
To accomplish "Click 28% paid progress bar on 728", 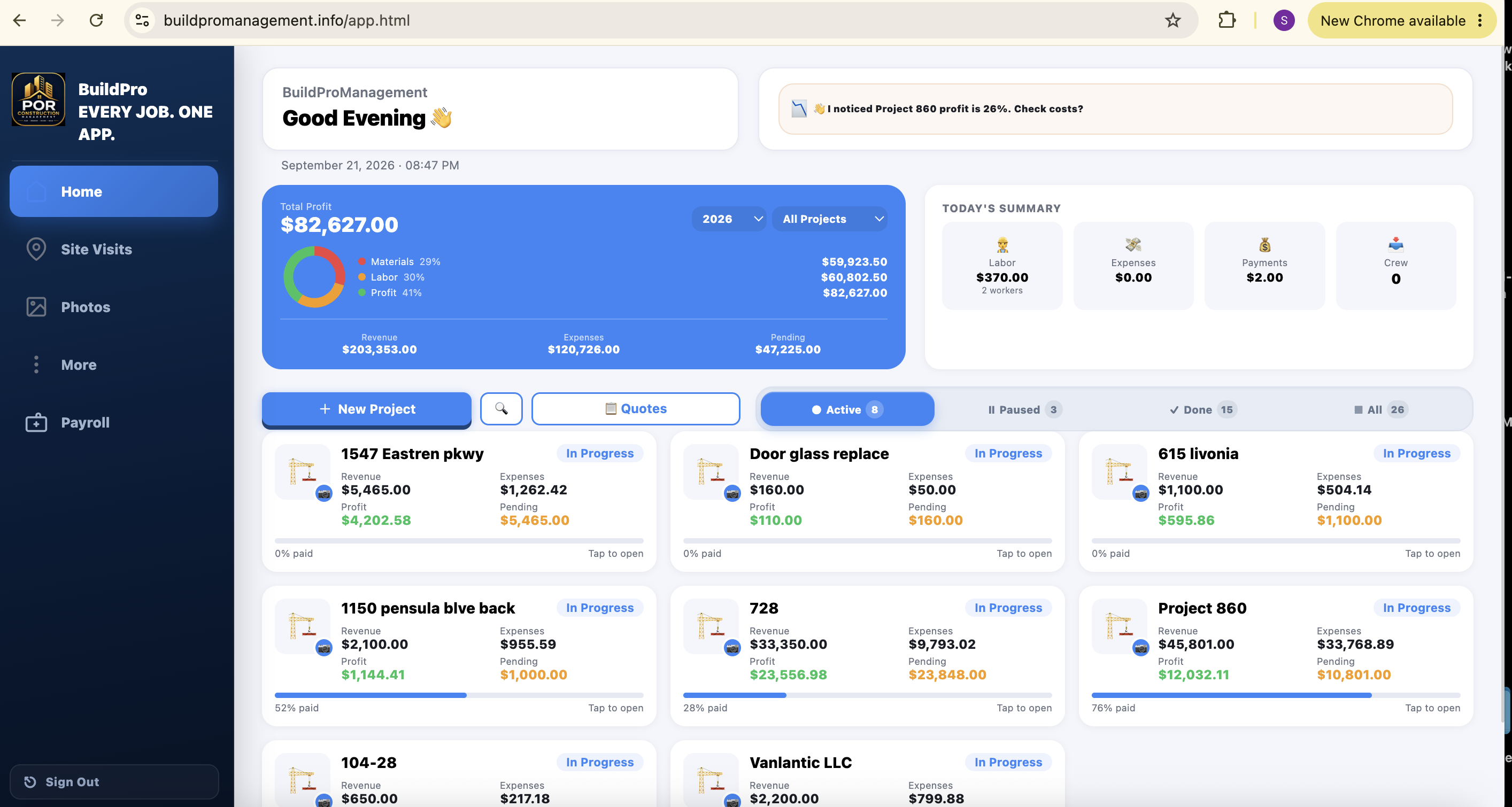I will 867,695.
